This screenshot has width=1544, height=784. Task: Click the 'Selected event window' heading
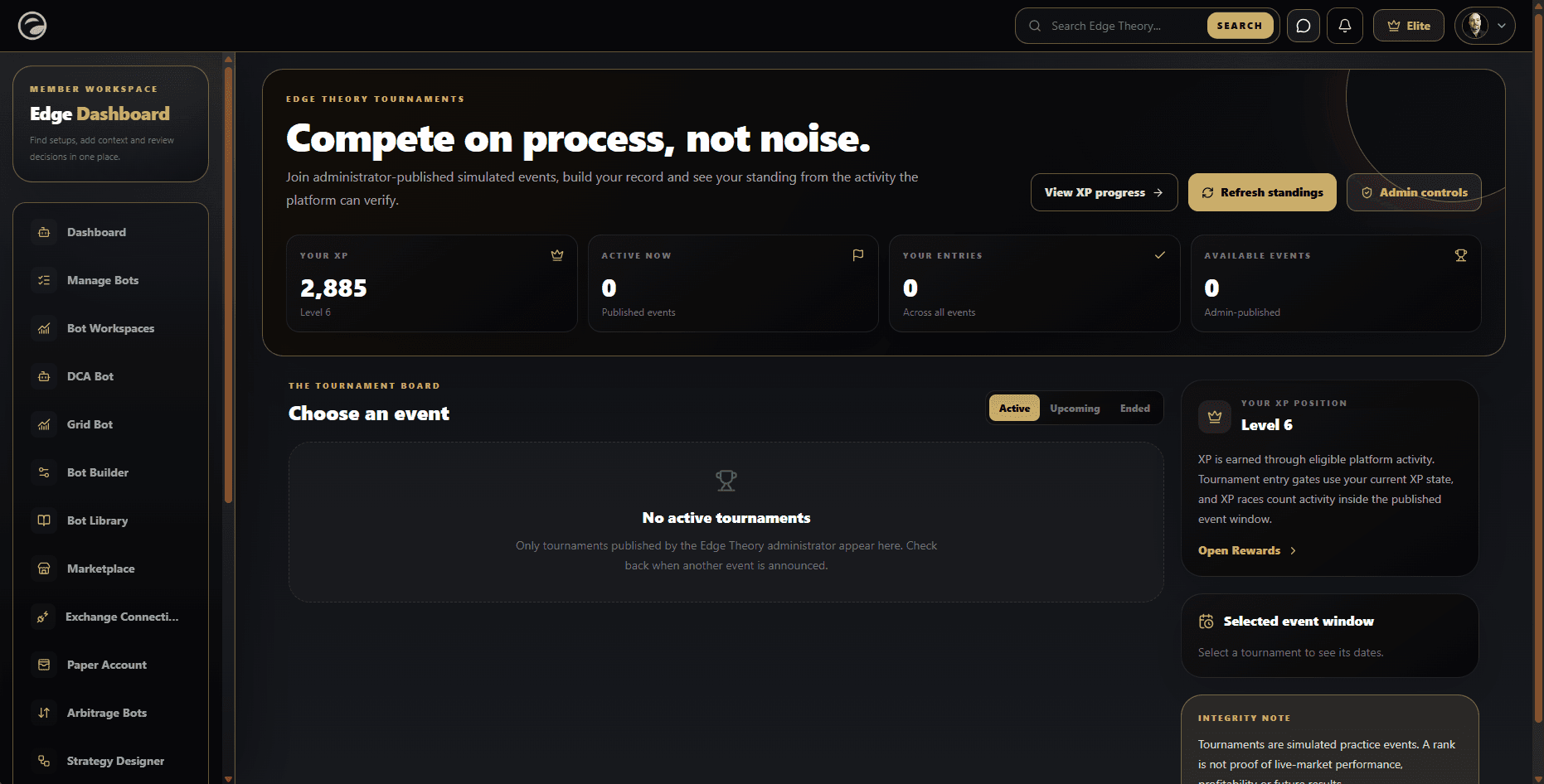click(x=1299, y=622)
